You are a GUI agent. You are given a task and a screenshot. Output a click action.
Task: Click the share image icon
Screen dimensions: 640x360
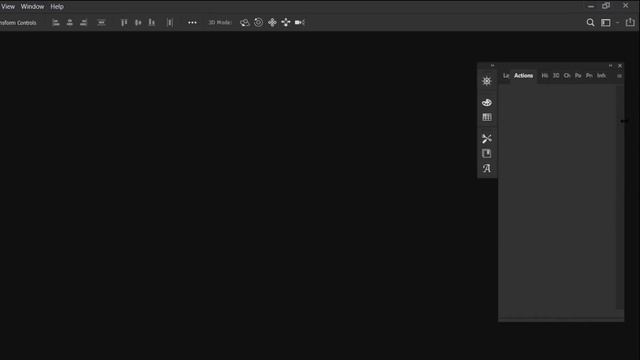pyautogui.click(x=630, y=22)
